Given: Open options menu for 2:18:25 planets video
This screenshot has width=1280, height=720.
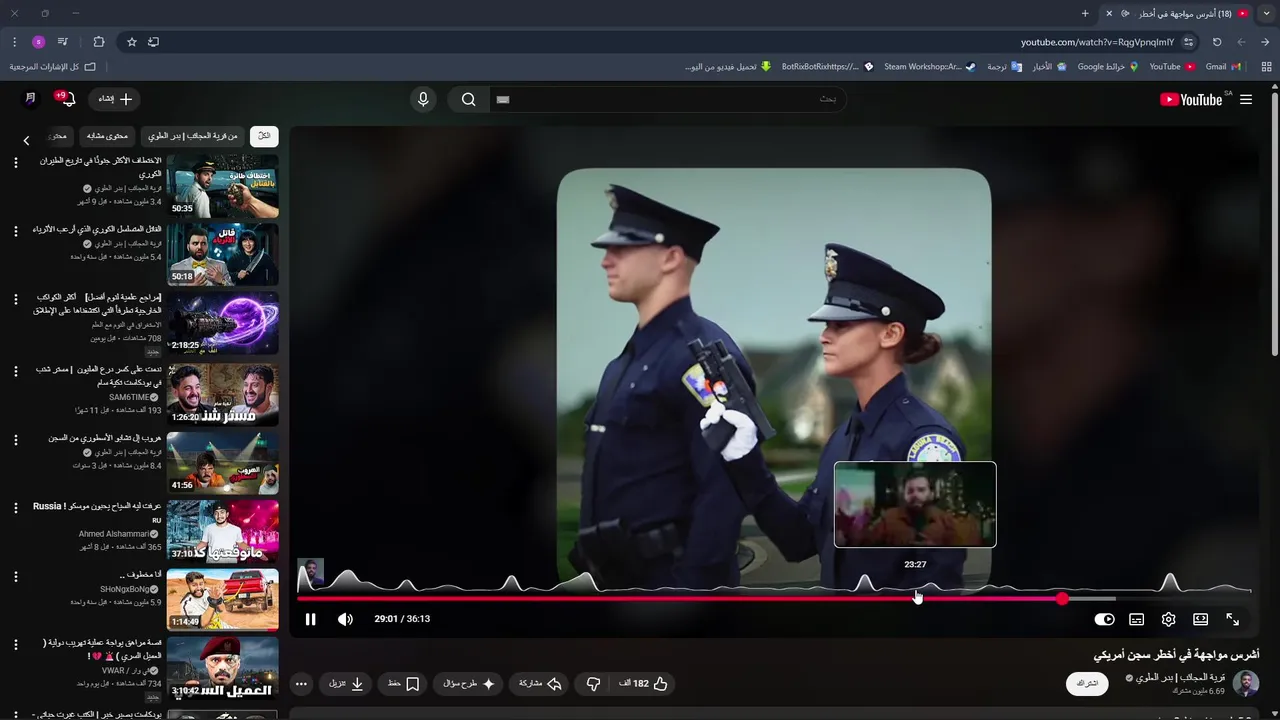Looking at the screenshot, I should pyautogui.click(x=15, y=299).
